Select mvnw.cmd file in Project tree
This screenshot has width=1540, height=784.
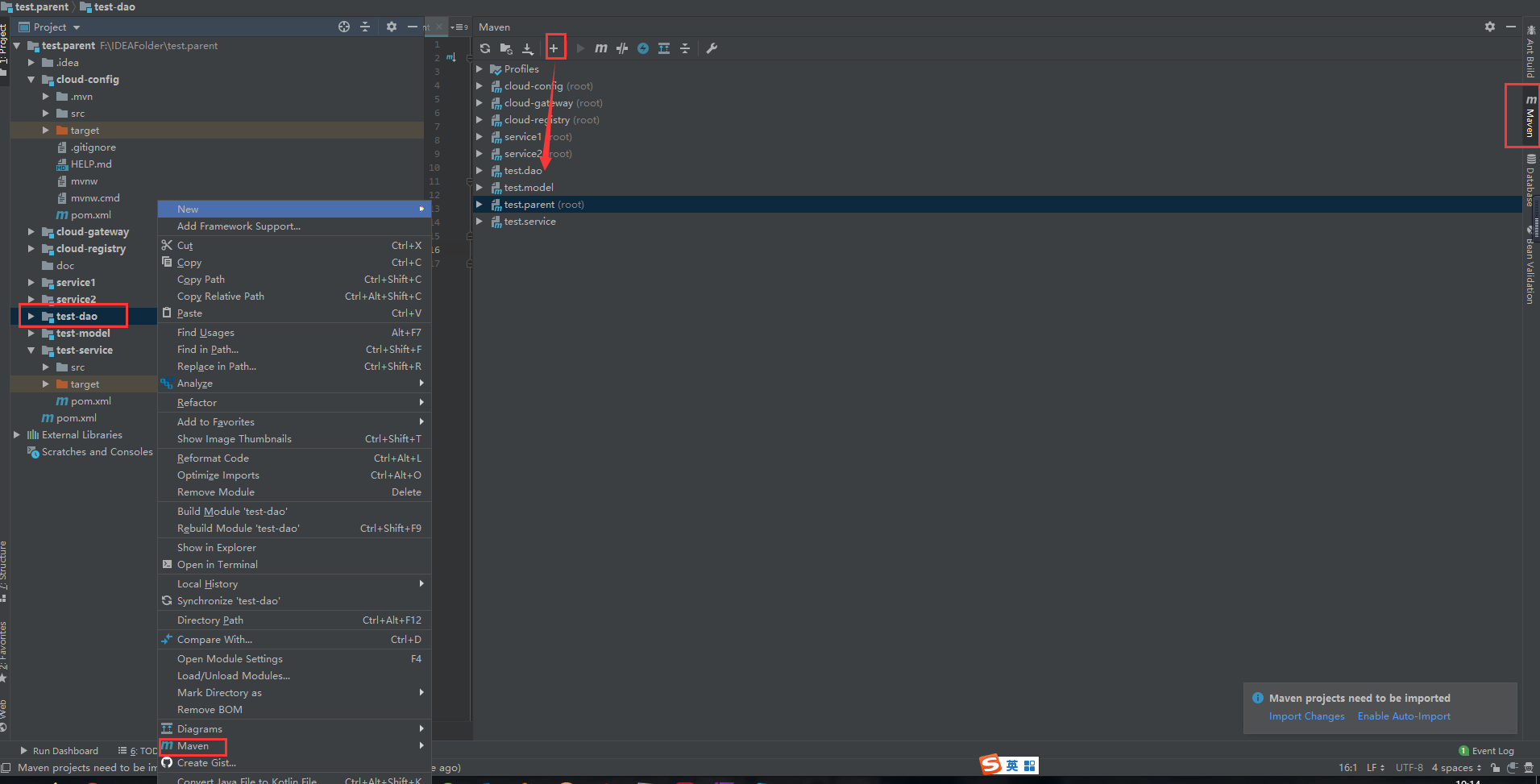click(95, 198)
